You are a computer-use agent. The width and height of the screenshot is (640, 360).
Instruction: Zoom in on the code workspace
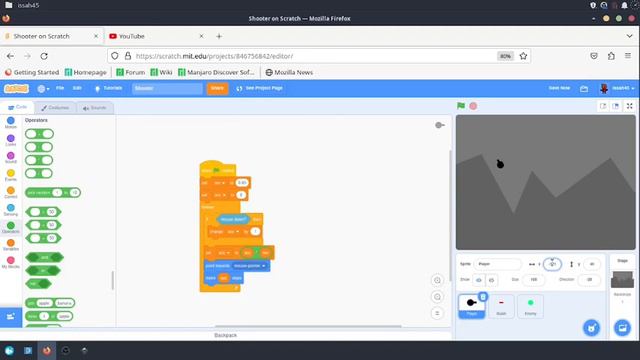tap(437, 280)
